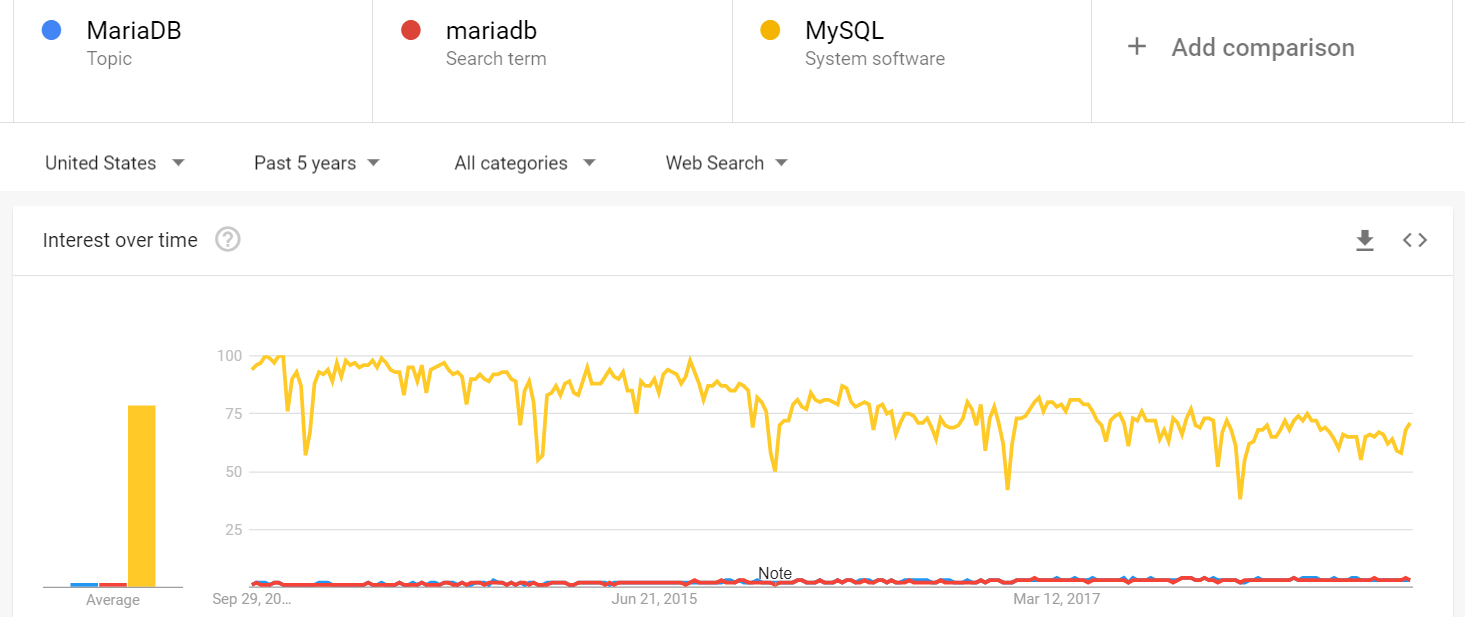The image size is (1465, 617).
Task: Click the Jun 21, 2015 axis label
Action: [654, 598]
